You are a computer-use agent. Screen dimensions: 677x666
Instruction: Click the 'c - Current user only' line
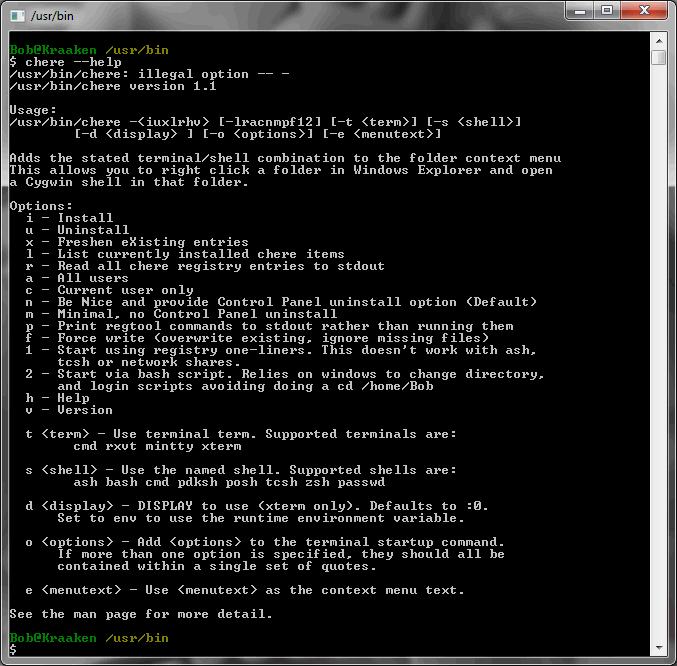110,290
